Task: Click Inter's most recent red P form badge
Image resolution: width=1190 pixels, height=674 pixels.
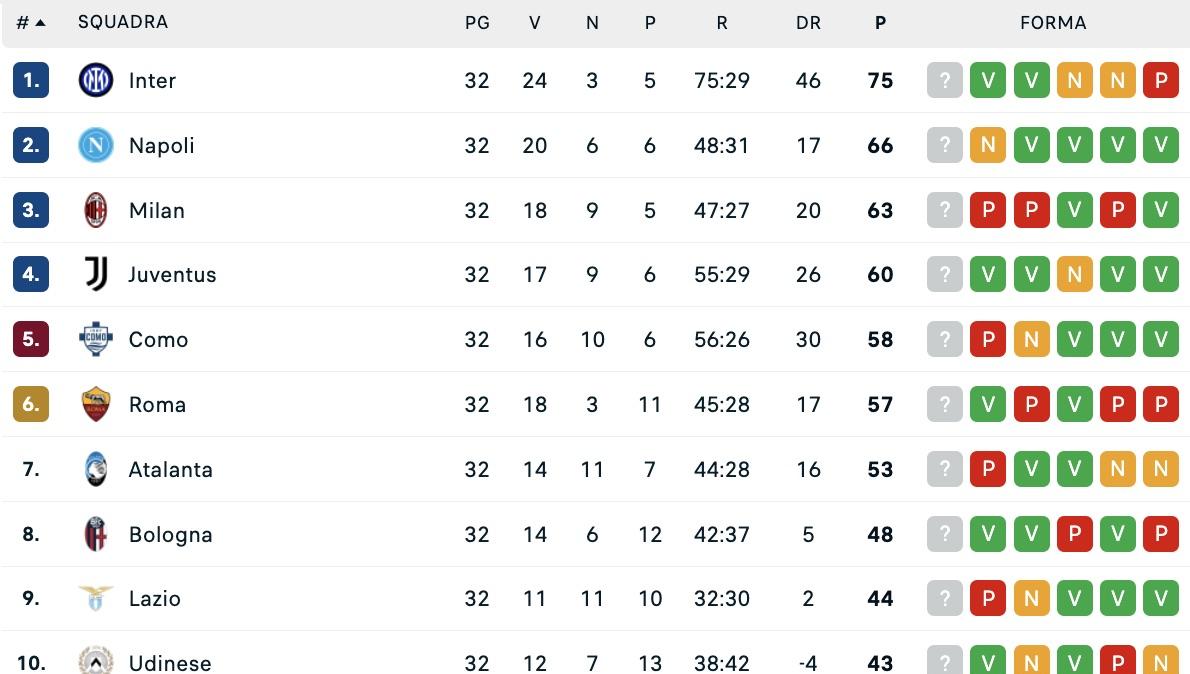Action: pos(1161,80)
